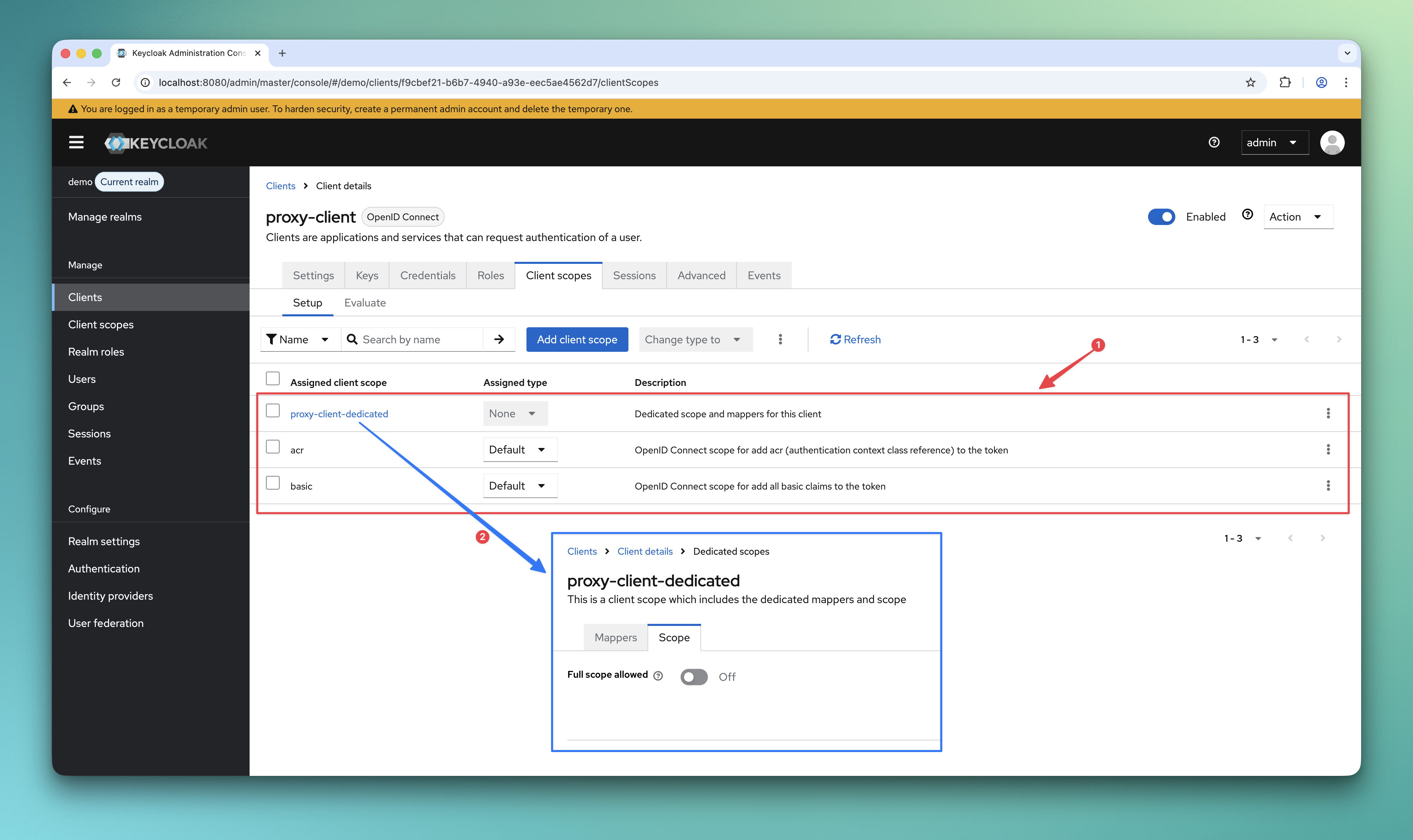Submit search with arrow button
Image resolution: width=1413 pixels, height=840 pixels.
click(x=499, y=339)
